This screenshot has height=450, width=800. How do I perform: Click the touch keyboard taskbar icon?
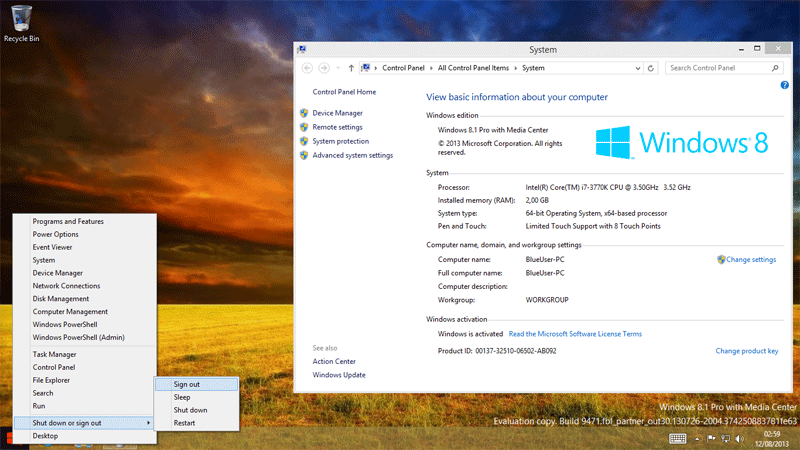click(x=678, y=438)
